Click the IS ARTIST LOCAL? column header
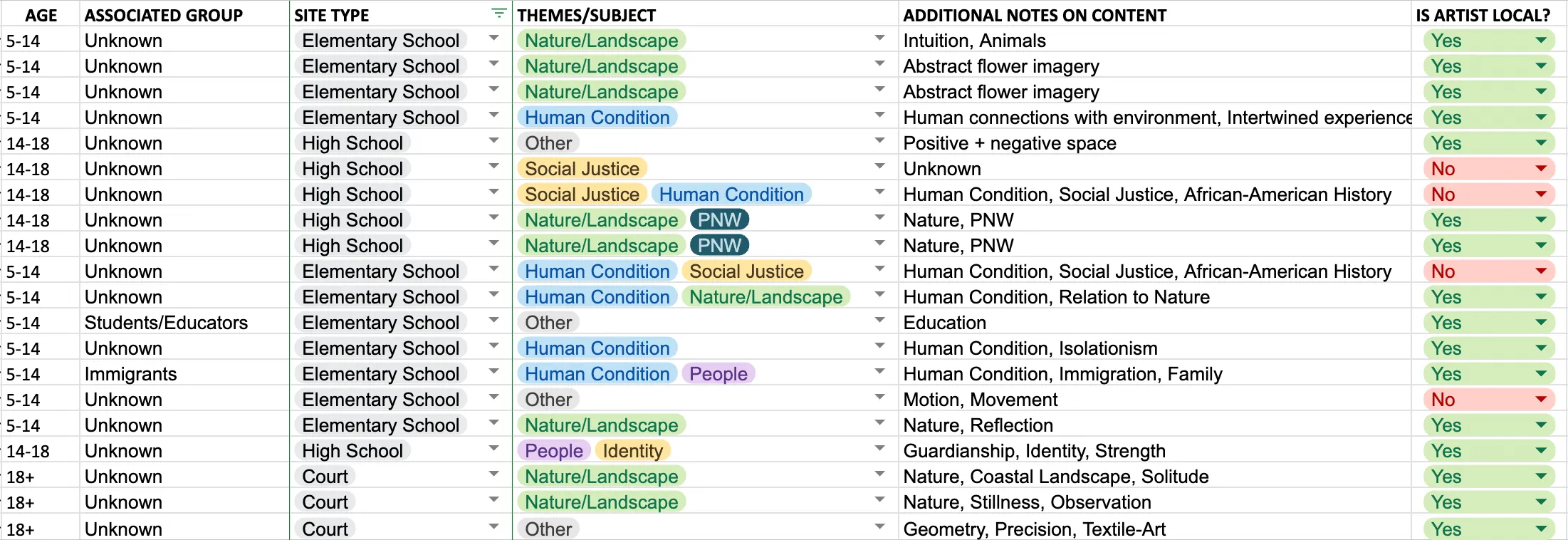This screenshot has width=1568, height=540. click(x=1483, y=15)
